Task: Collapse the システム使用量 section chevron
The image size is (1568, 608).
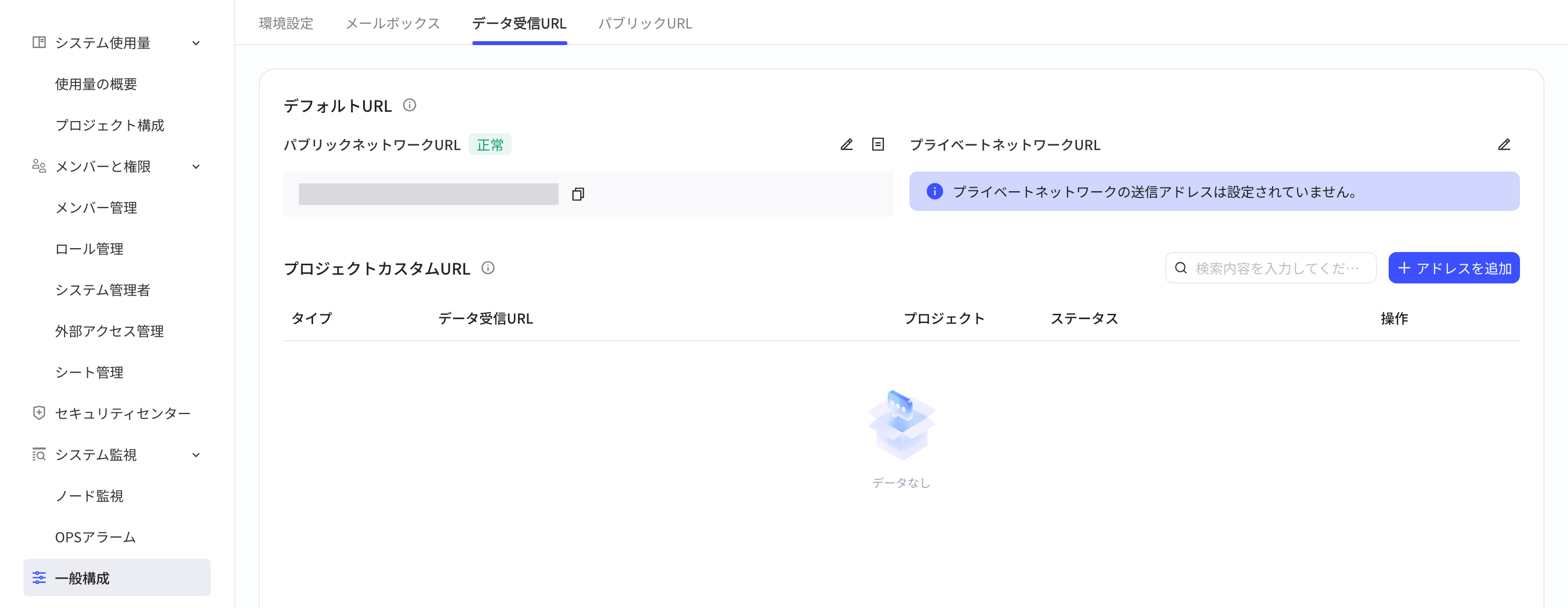Action: click(196, 43)
